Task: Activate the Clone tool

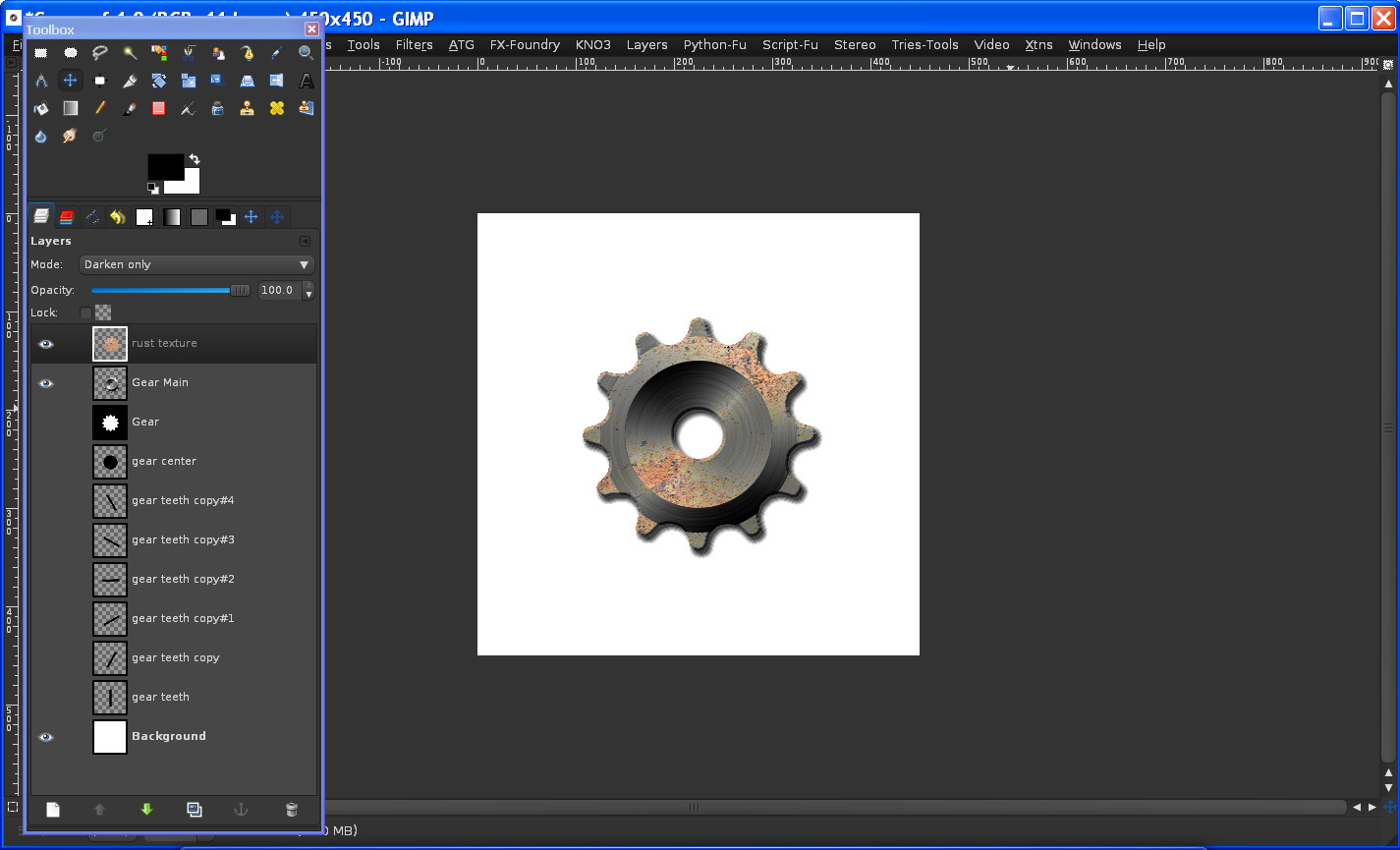Action: pyautogui.click(x=247, y=108)
